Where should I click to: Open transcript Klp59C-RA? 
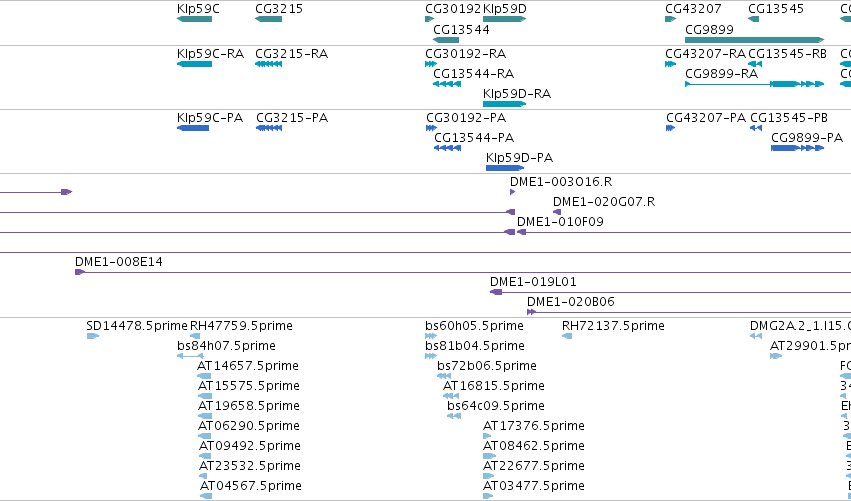194,64
